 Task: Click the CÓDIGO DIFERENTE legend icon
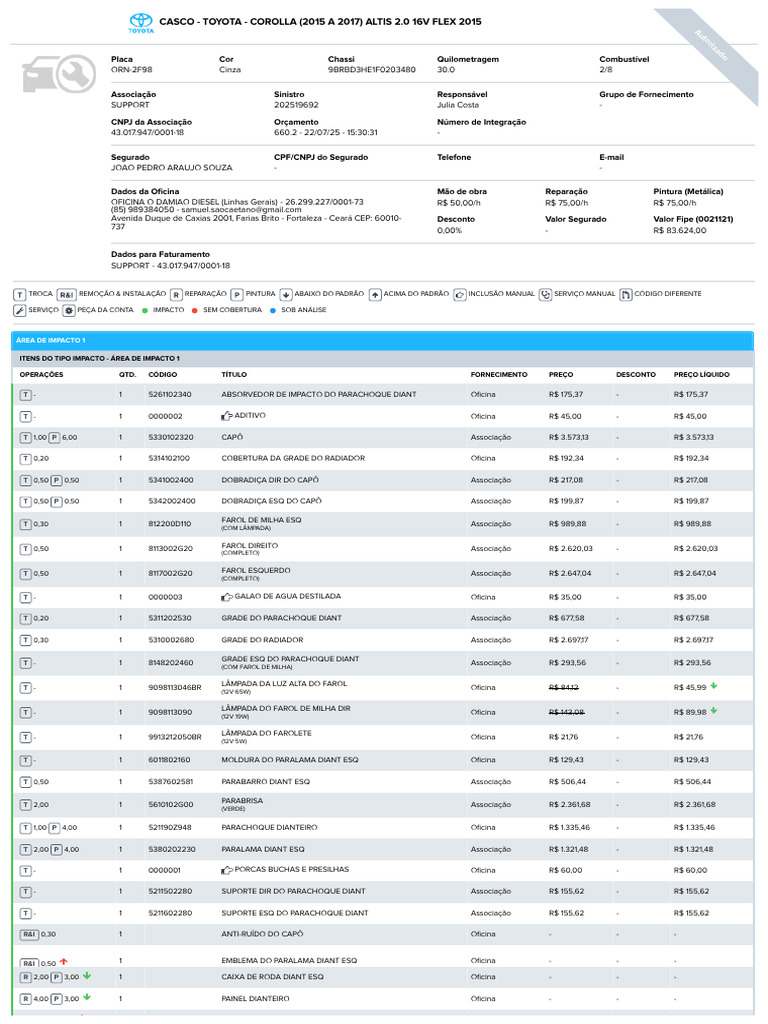click(x=626, y=295)
